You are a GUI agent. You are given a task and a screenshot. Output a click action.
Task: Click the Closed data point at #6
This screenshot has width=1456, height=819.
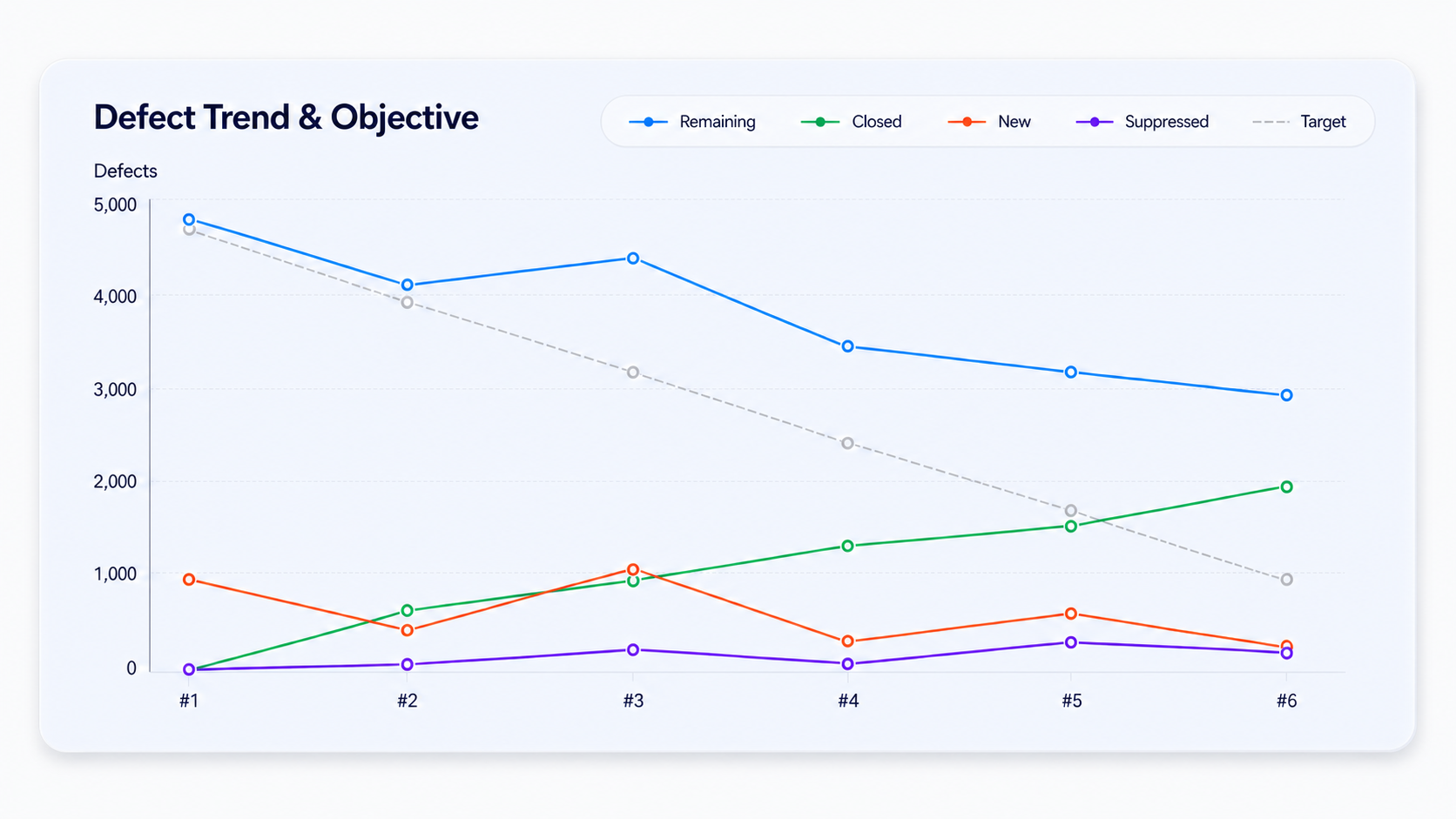click(1286, 487)
